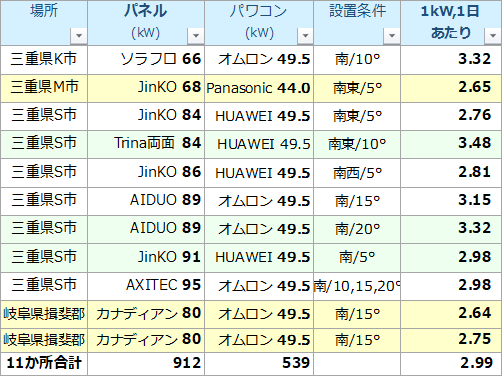503x377 pixels.
Task: Click the 2.76 value cell
Action: point(451,116)
